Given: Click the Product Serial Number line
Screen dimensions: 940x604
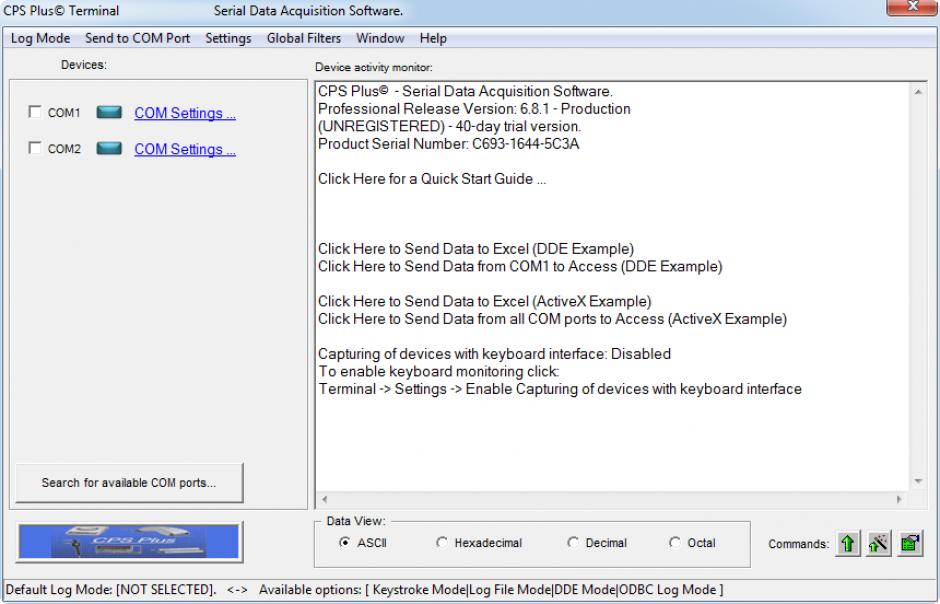Looking at the screenshot, I should click(448, 144).
